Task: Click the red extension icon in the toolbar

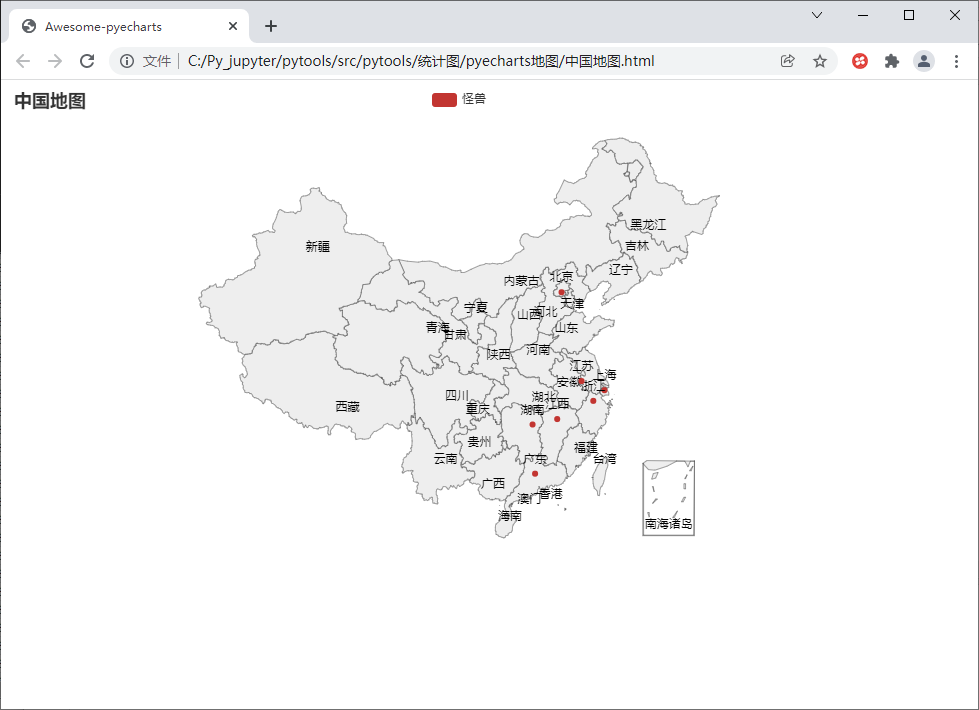Action: pos(859,61)
